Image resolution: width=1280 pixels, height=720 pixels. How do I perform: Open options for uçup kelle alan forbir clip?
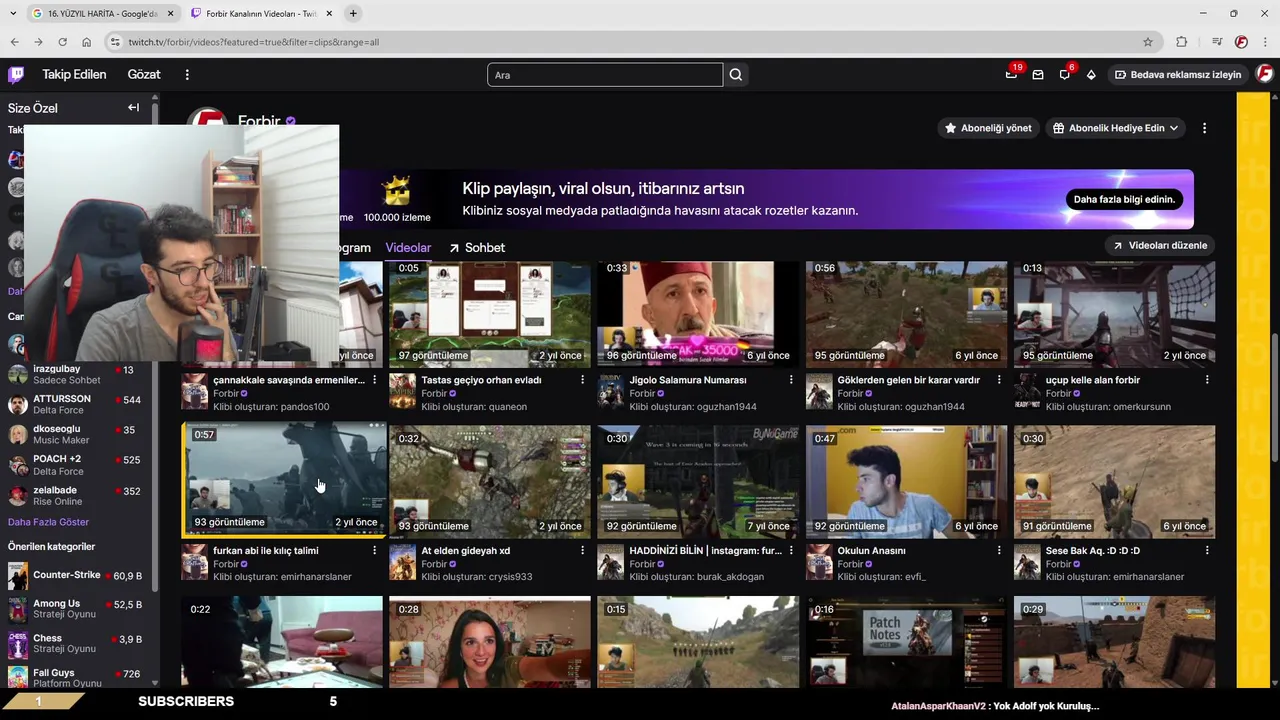(x=1207, y=380)
